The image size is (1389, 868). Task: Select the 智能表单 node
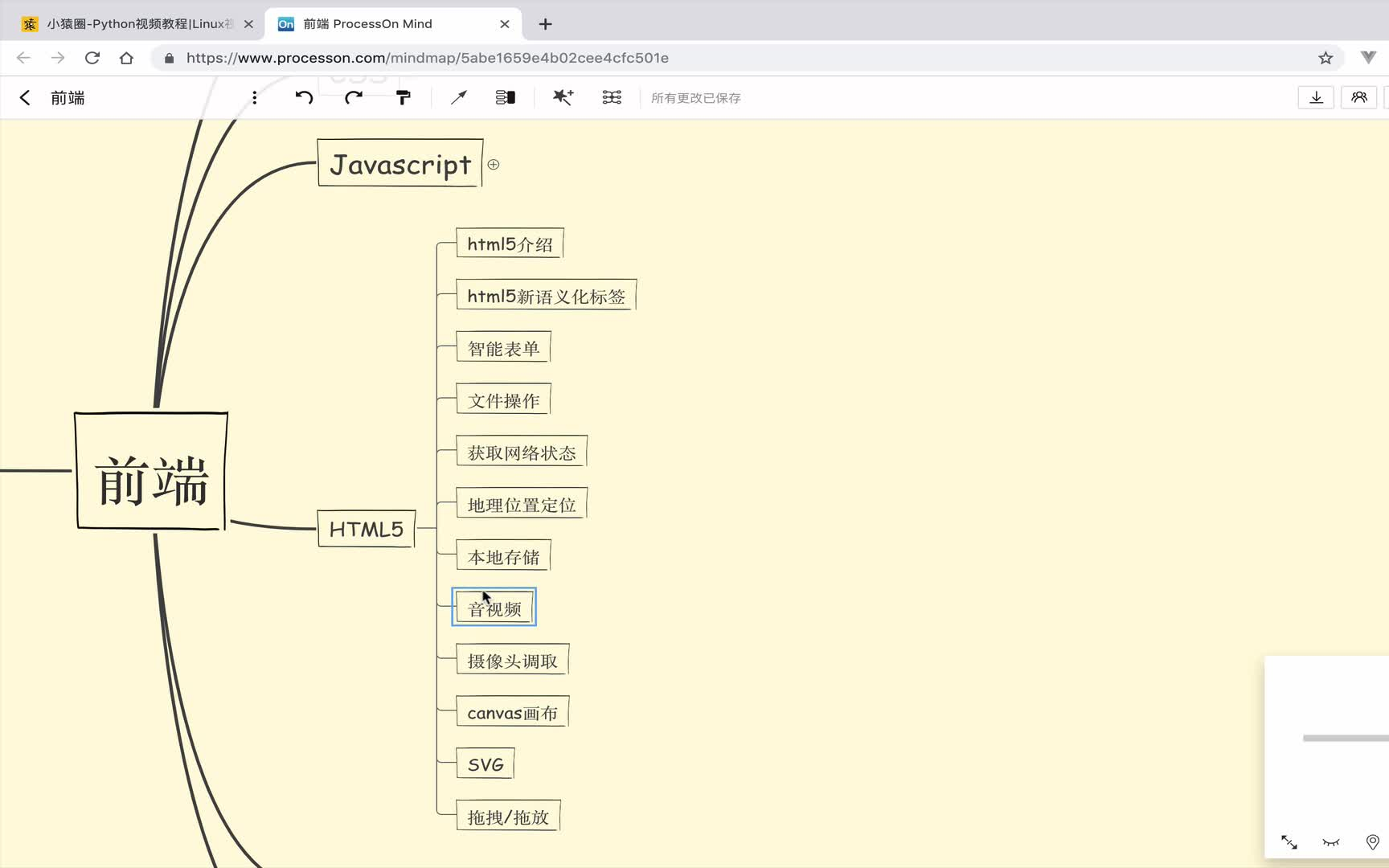pyautogui.click(x=503, y=347)
